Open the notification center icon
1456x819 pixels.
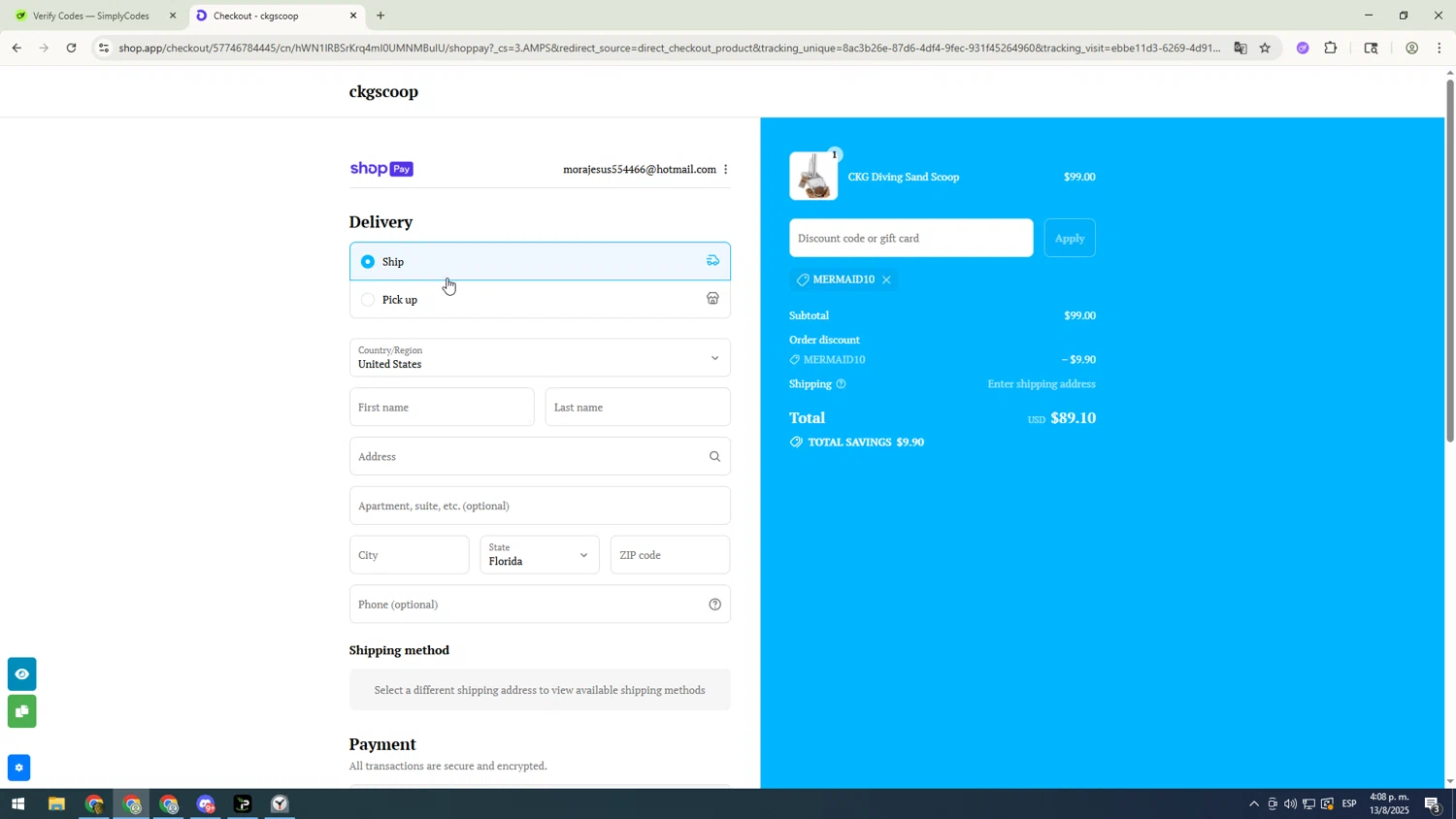(1433, 804)
